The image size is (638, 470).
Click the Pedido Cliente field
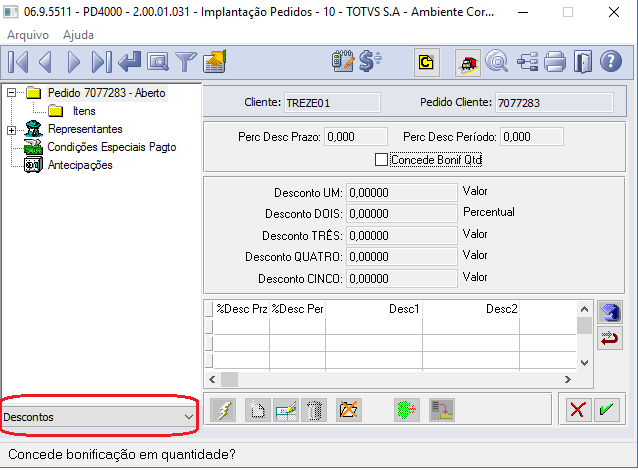[x=554, y=103]
